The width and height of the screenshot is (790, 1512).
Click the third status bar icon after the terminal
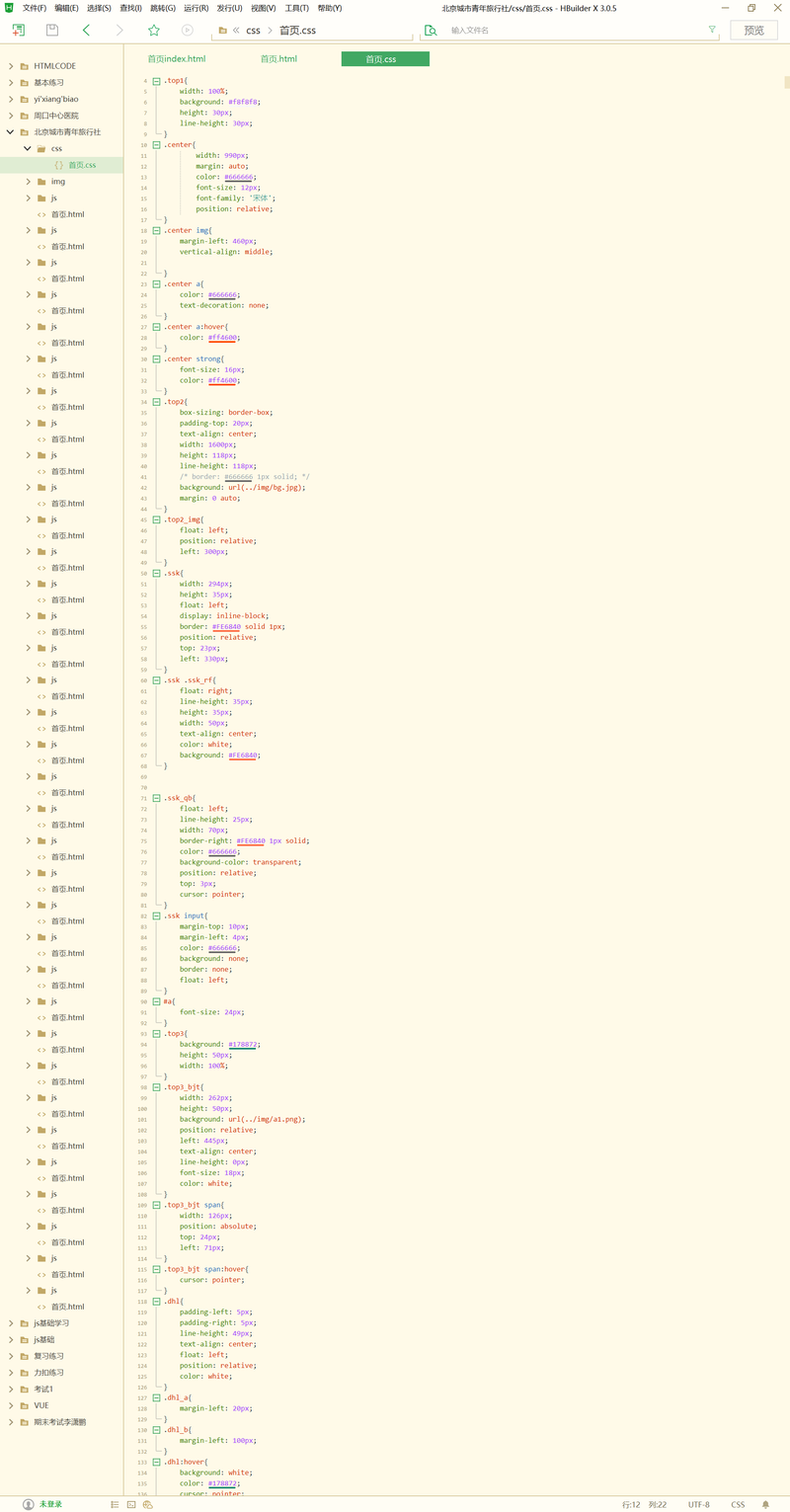tap(147, 1504)
